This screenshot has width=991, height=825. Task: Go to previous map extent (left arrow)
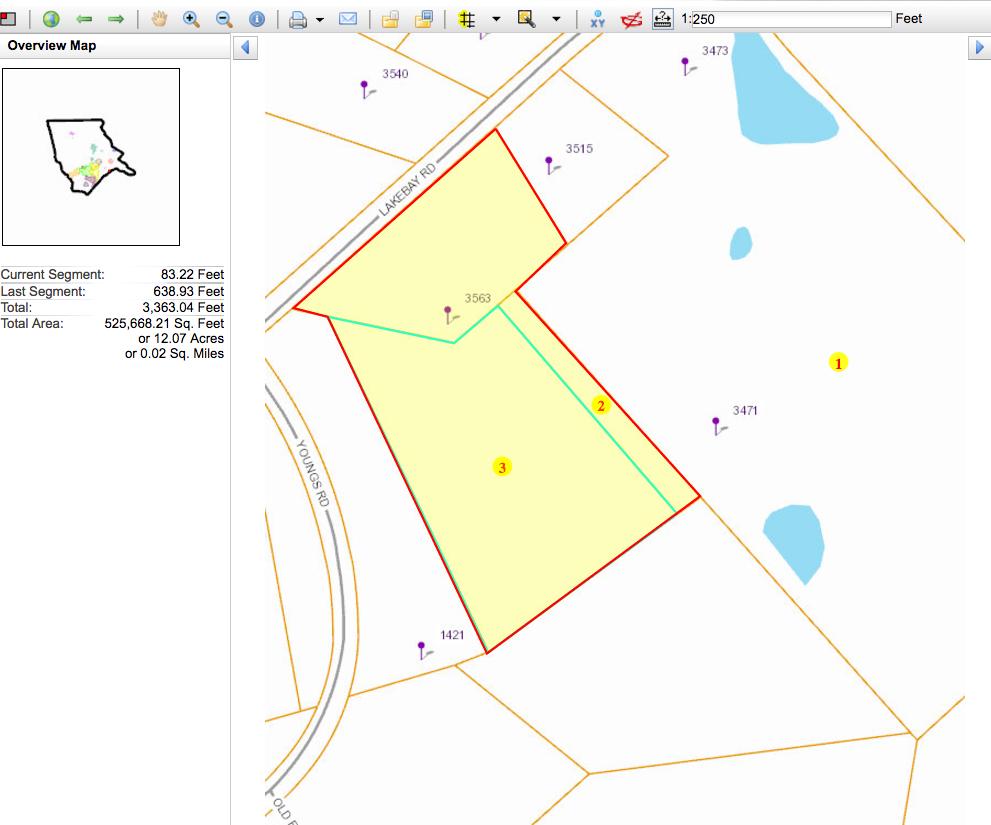84,20
